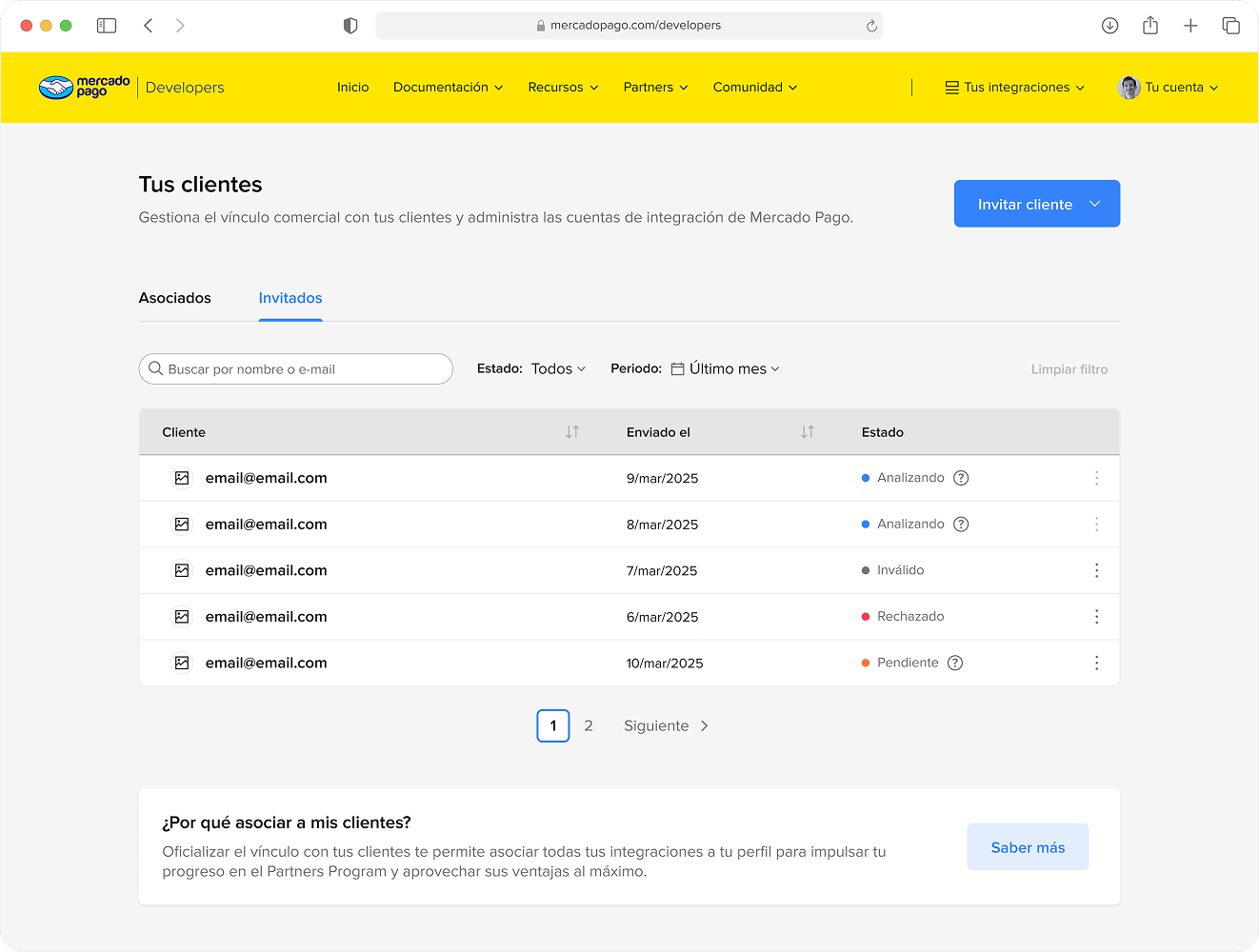
Task: Click email@email.com on the 6/mar/2025 row
Action: [267, 617]
